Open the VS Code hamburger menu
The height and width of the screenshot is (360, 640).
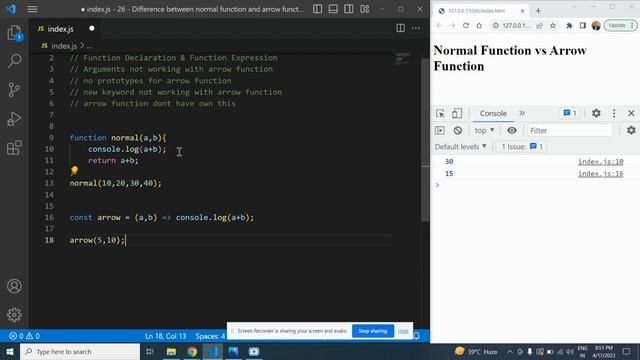click(32, 9)
